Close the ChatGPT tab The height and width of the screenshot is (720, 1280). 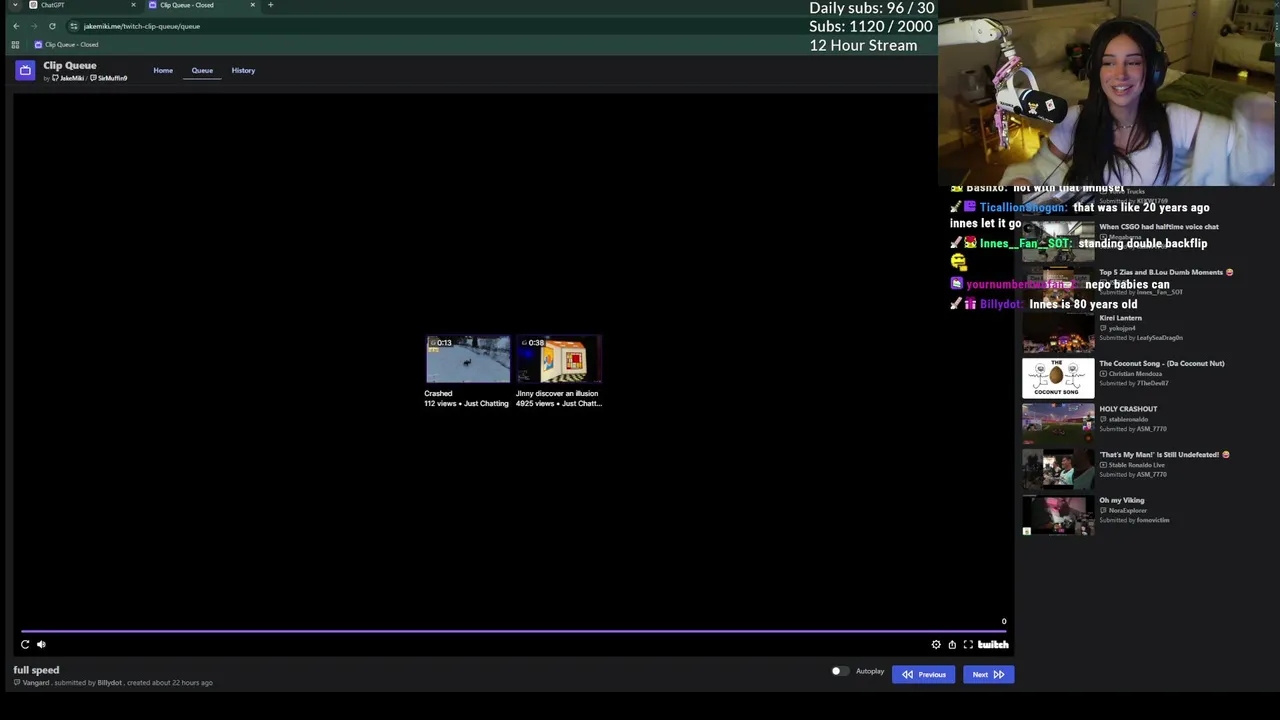[133, 5]
